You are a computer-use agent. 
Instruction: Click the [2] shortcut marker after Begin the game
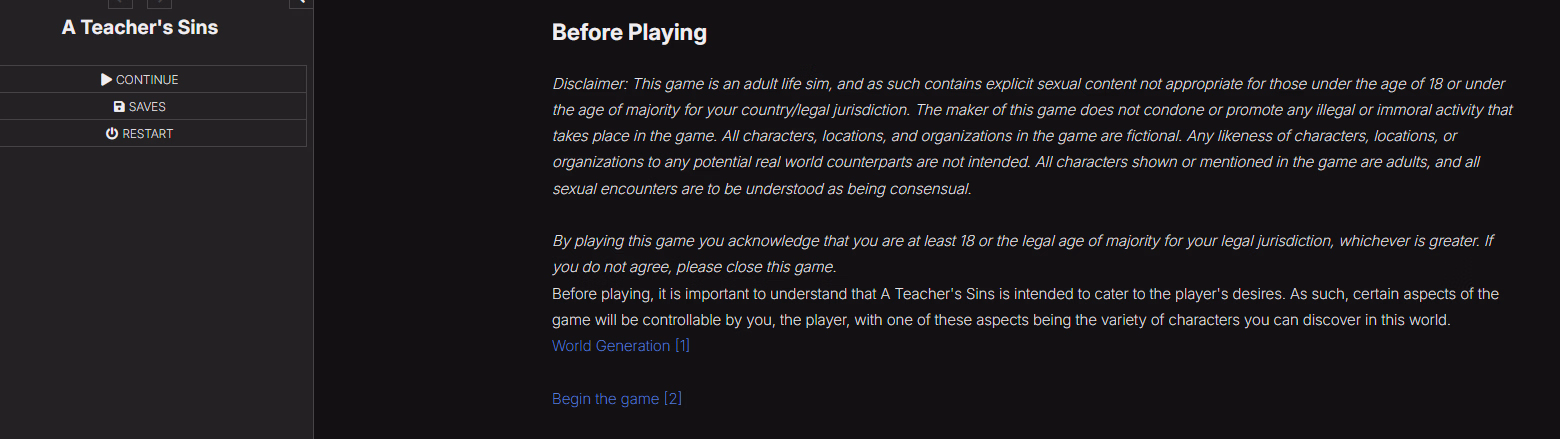(x=673, y=399)
